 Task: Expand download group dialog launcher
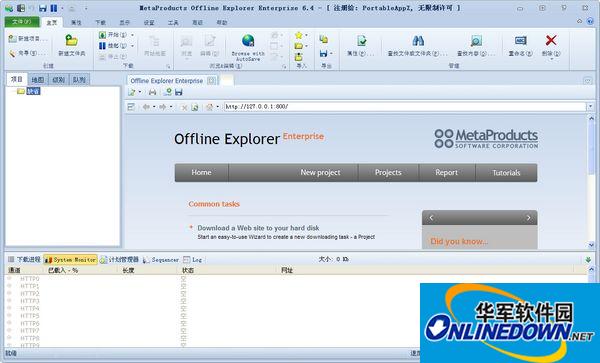[168, 67]
